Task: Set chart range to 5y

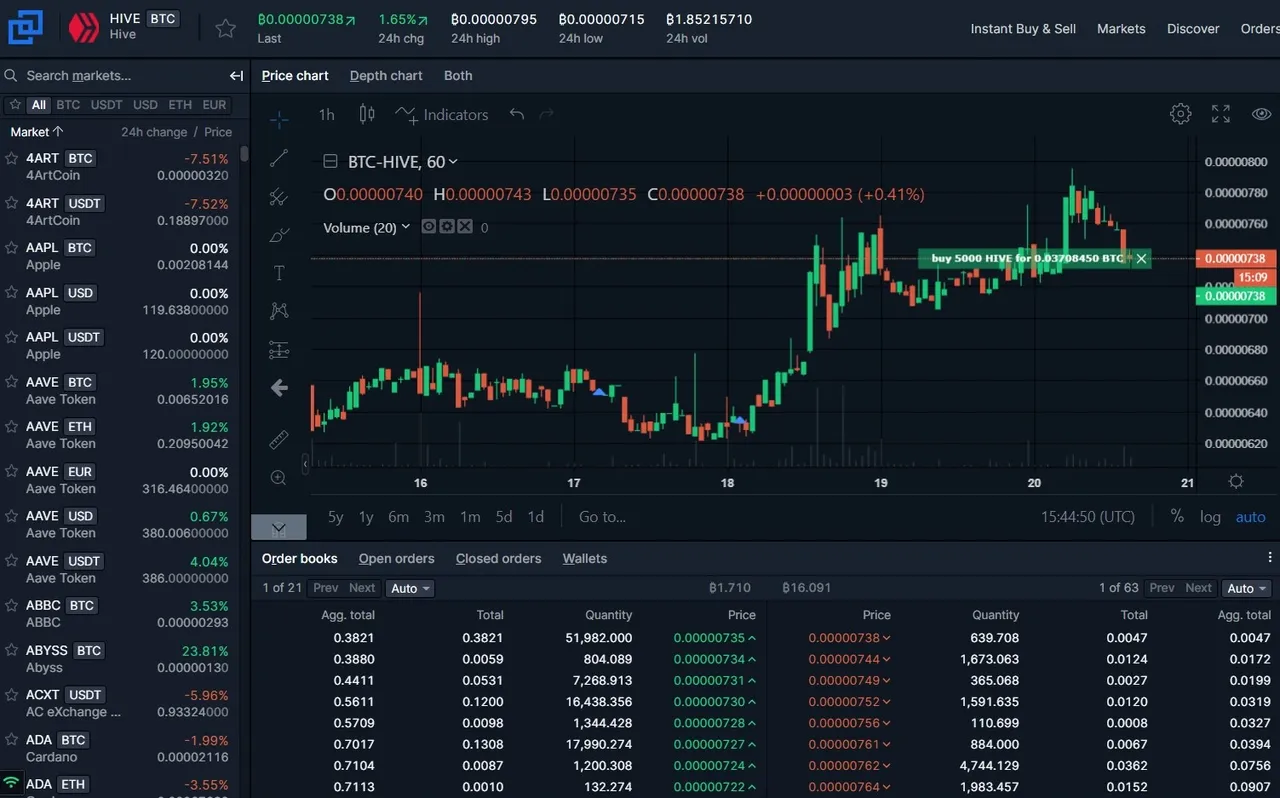Action: (x=336, y=517)
